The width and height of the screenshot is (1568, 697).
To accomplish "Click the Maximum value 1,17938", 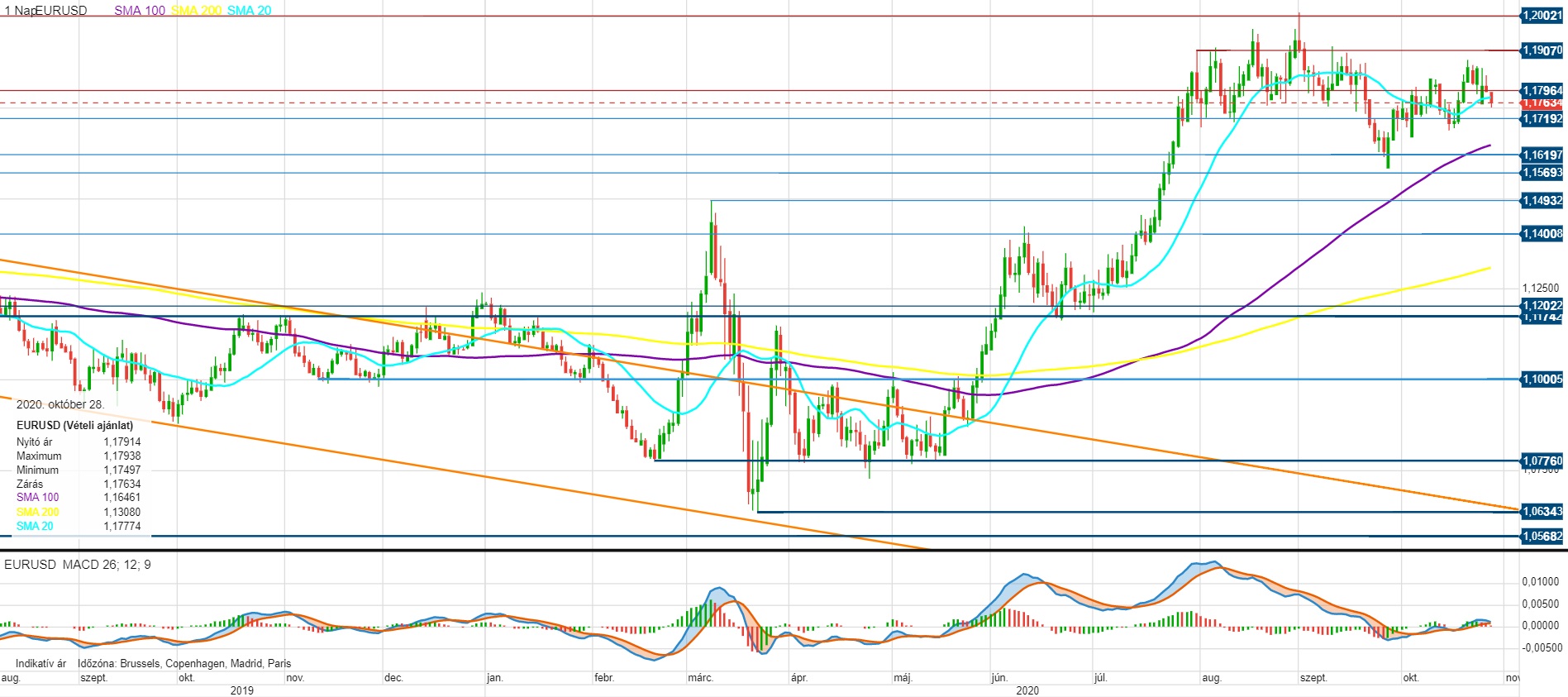I will tap(122, 456).
